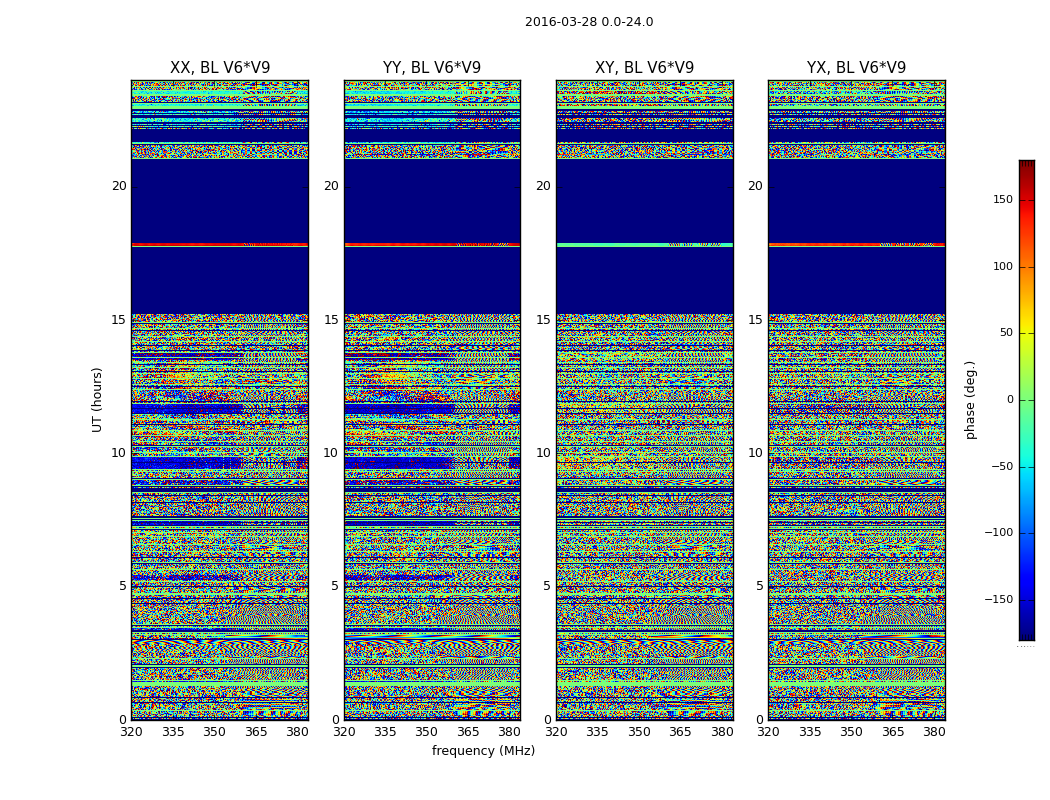Select the 'XX, BL V6*V9' panel title
The height and width of the screenshot is (800, 1050).
point(220,68)
